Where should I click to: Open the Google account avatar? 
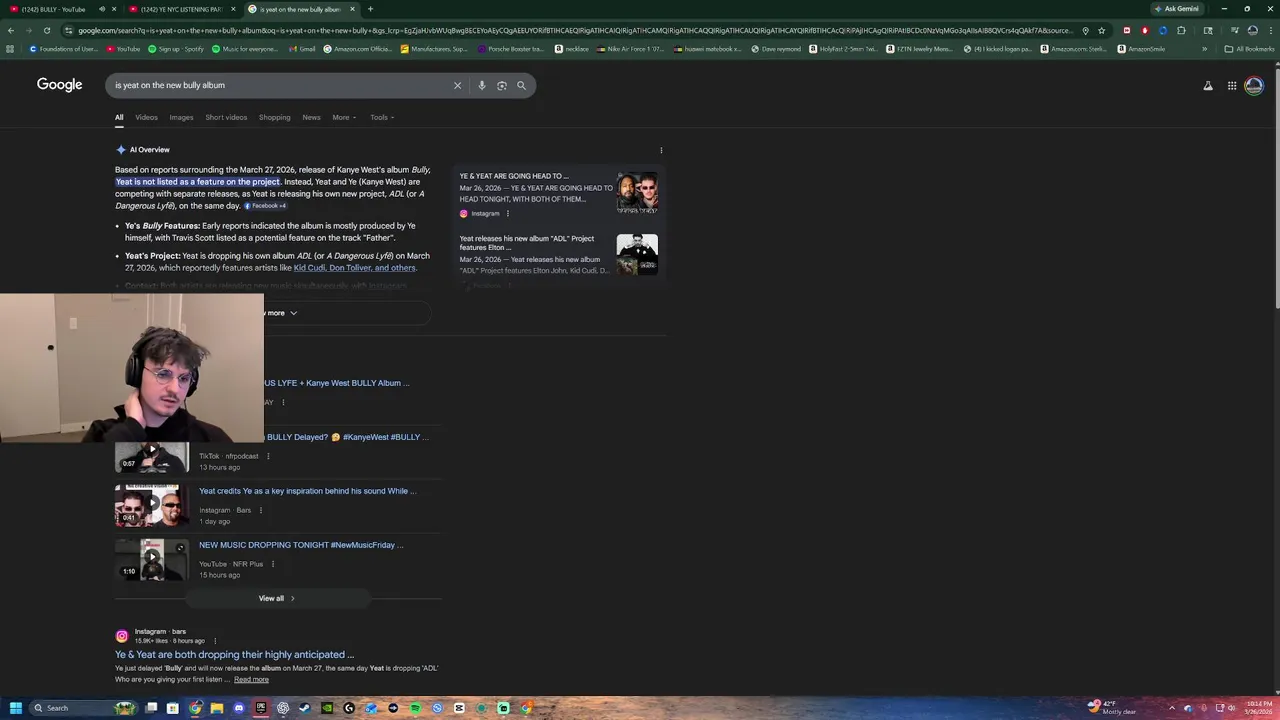click(x=1254, y=86)
